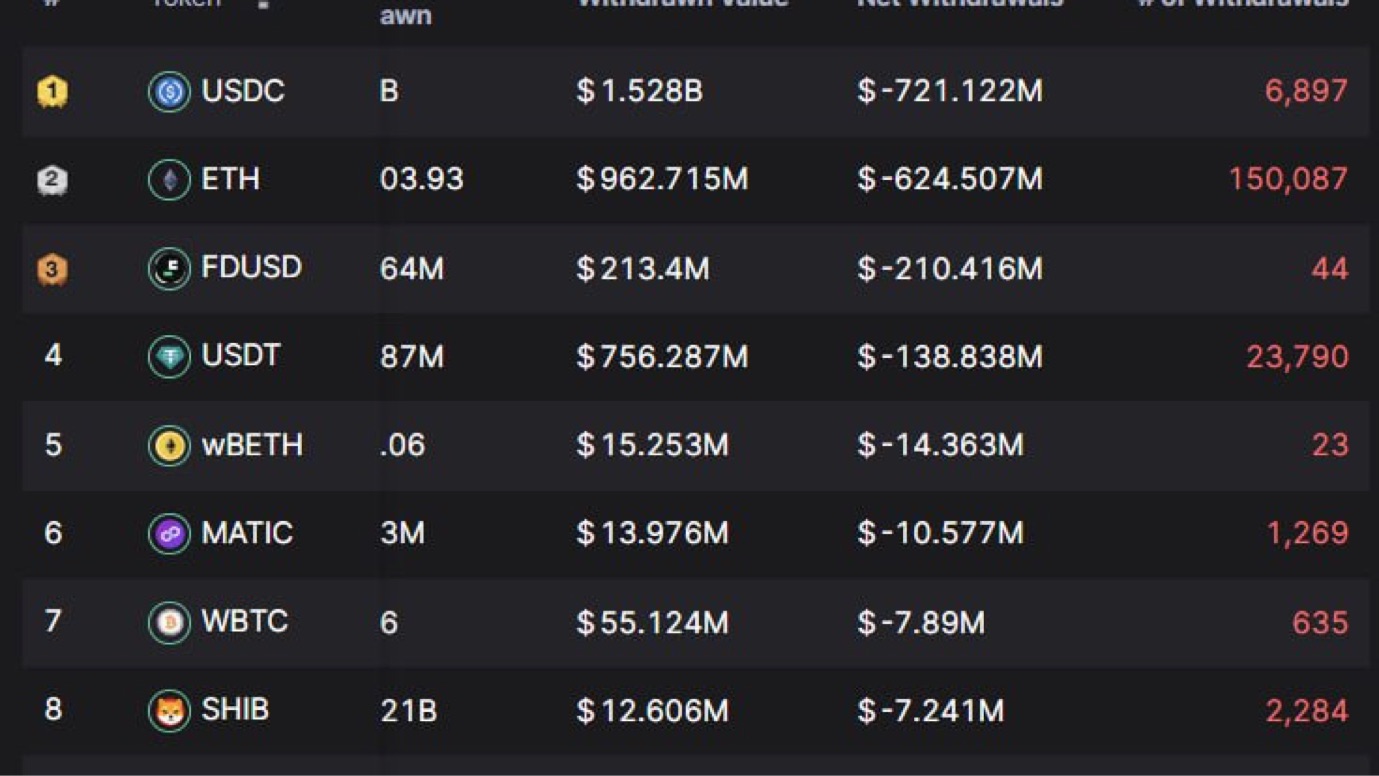
Task: Click the SHIB dog icon
Action: point(169,711)
